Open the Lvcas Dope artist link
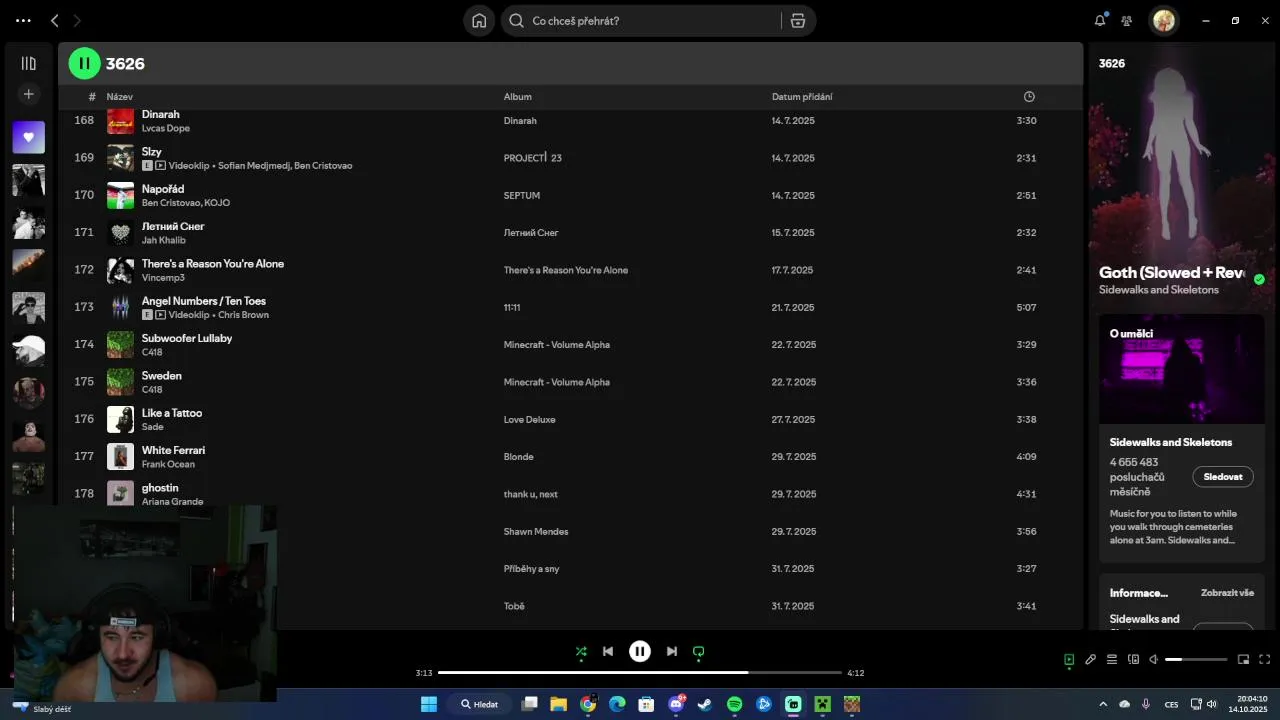 click(x=166, y=128)
